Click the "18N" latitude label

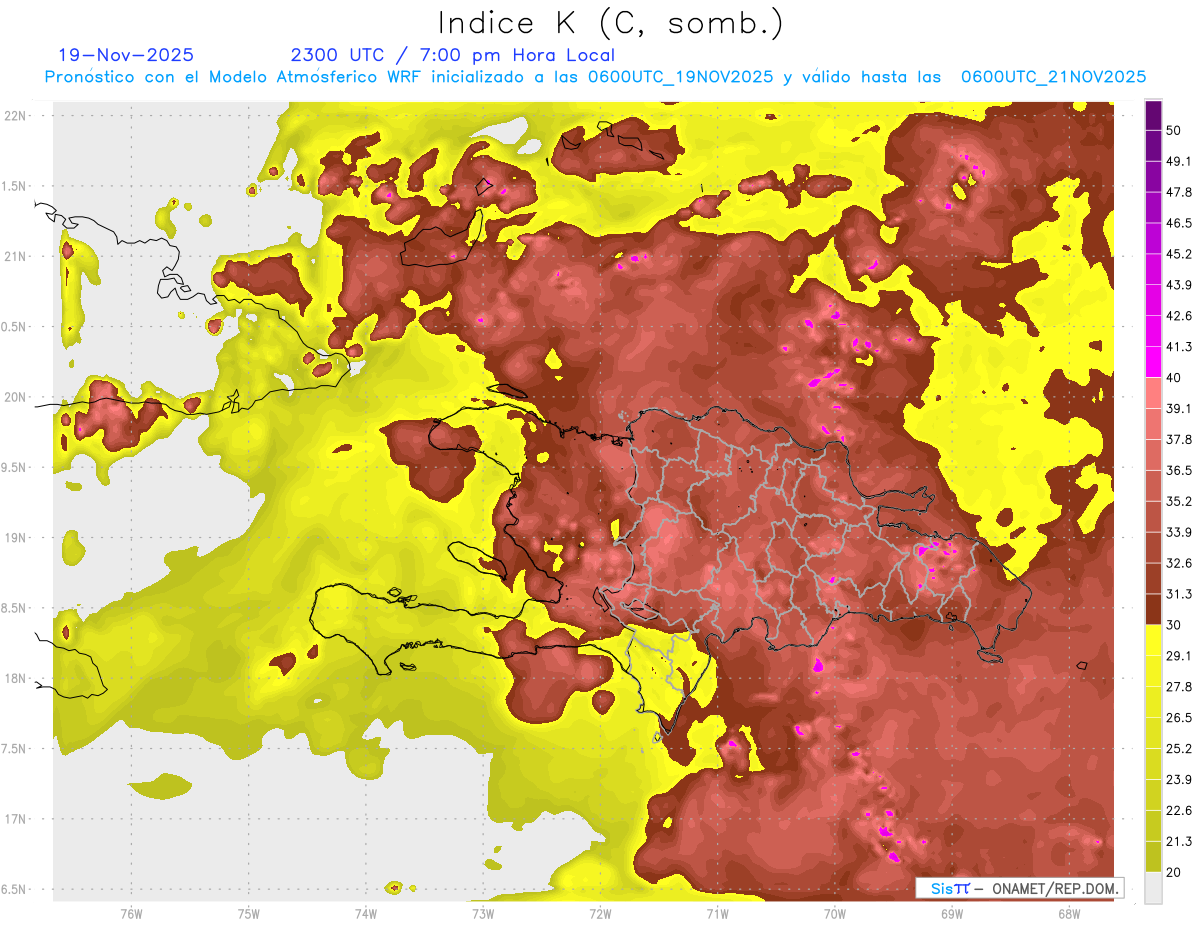tap(14, 678)
